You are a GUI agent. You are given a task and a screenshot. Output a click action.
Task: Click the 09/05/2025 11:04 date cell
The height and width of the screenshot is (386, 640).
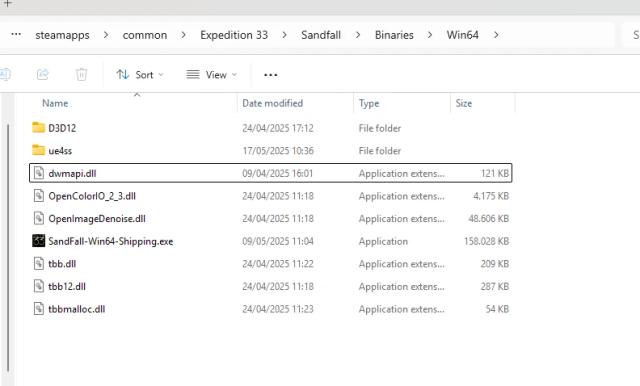tap(278, 241)
